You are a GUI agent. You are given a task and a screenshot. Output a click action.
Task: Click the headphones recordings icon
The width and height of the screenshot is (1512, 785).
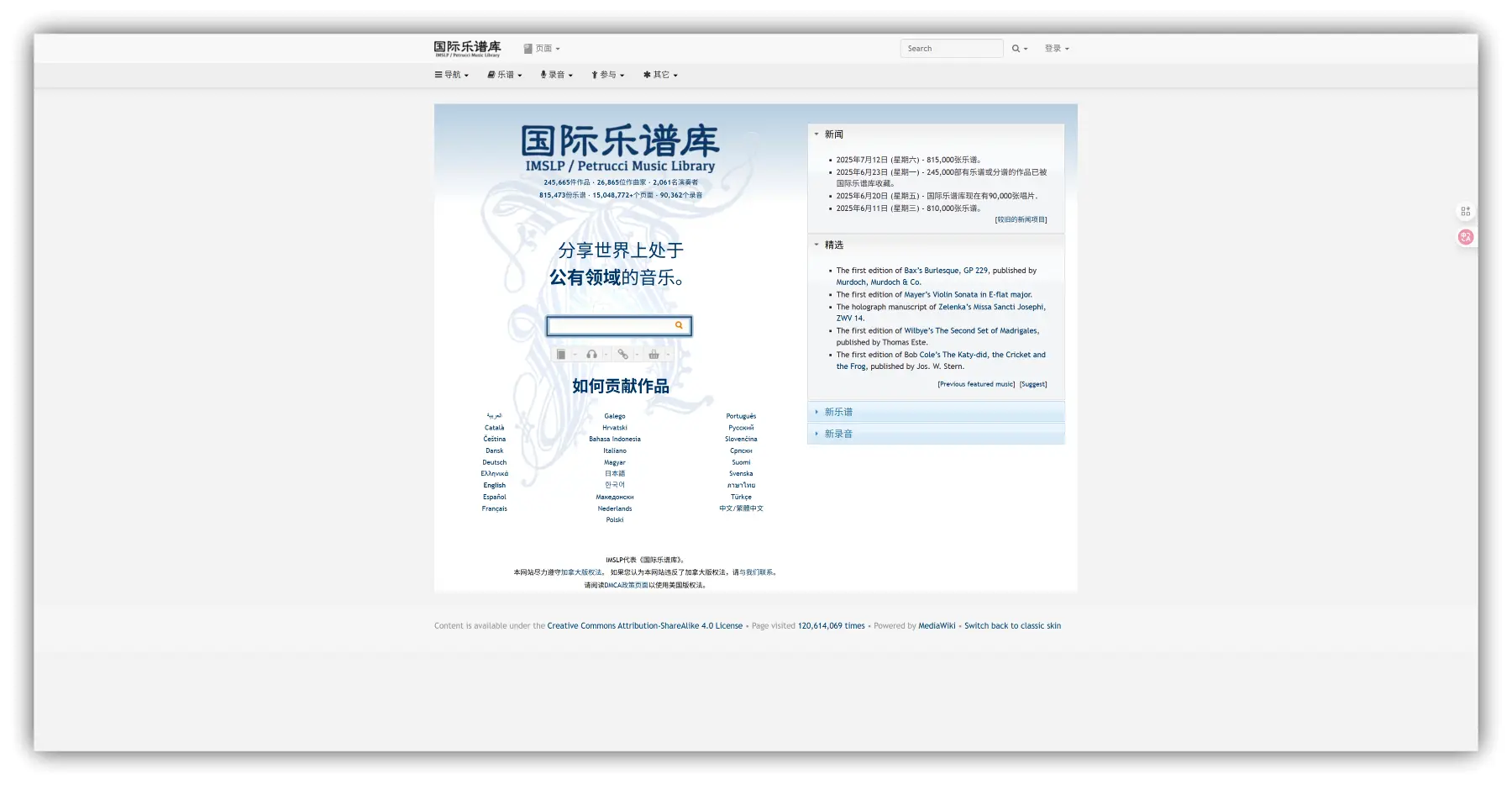point(591,355)
